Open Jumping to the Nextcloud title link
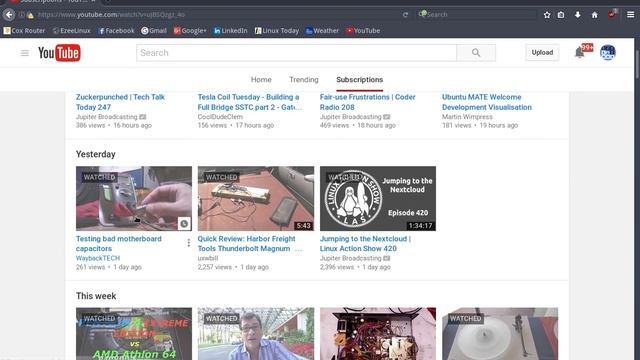Image resolution: width=640 pixels, height=360 pixels. point(365,244)
